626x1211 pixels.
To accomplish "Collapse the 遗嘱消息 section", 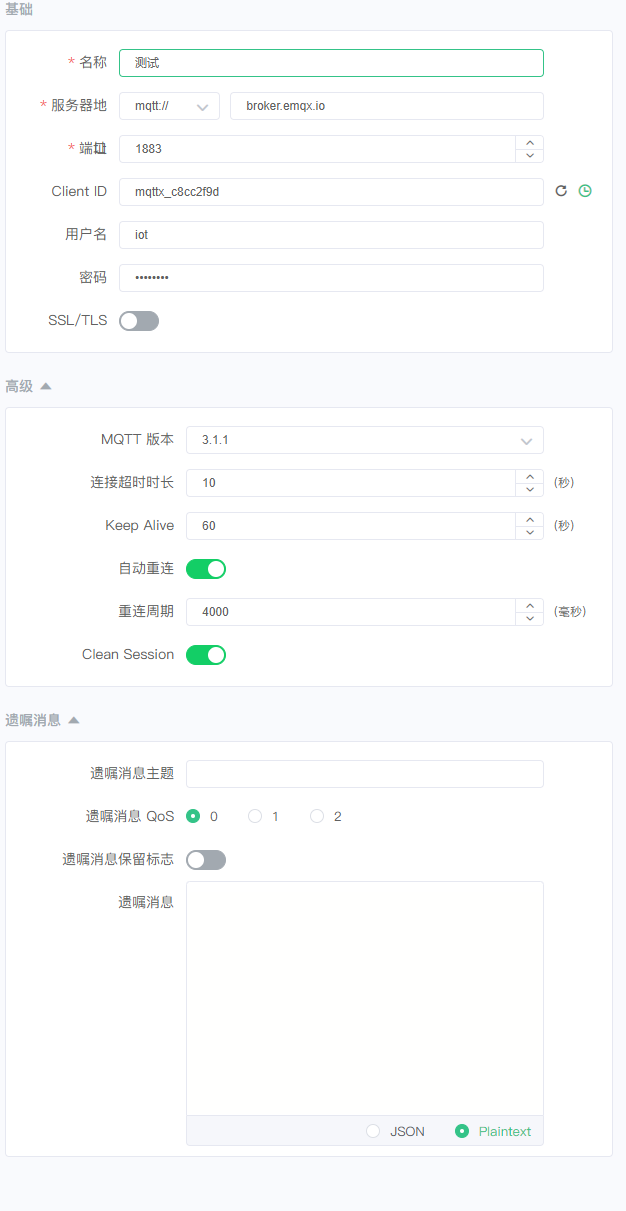I will click(73, 720).
